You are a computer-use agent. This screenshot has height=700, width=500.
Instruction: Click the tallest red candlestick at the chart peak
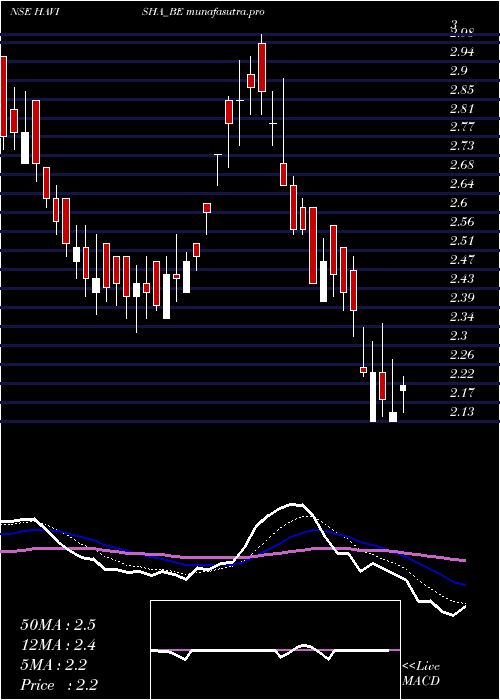(x=262, y=67)
